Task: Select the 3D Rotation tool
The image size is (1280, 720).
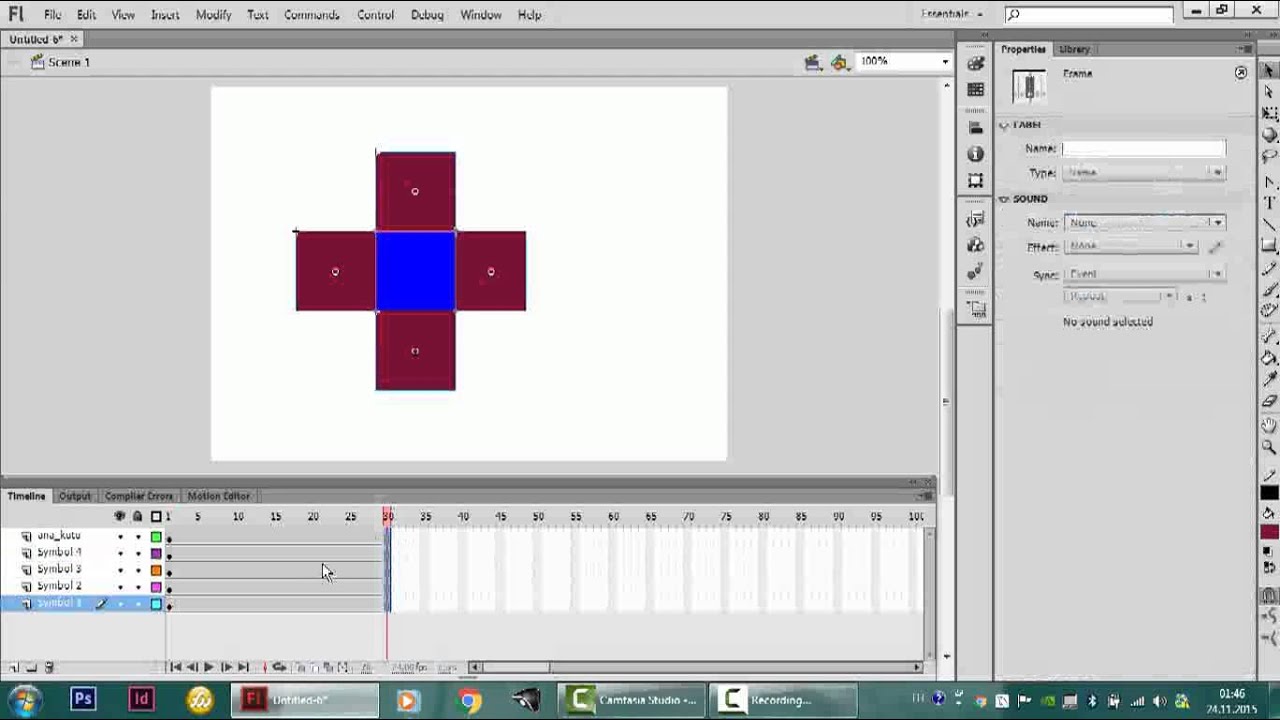Action: (1269, 135)
